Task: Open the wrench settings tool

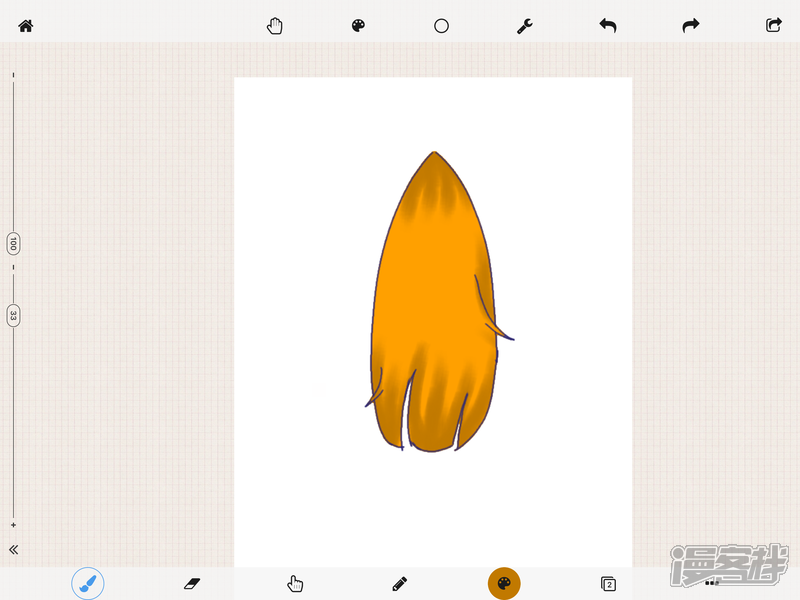Action: 524,26
